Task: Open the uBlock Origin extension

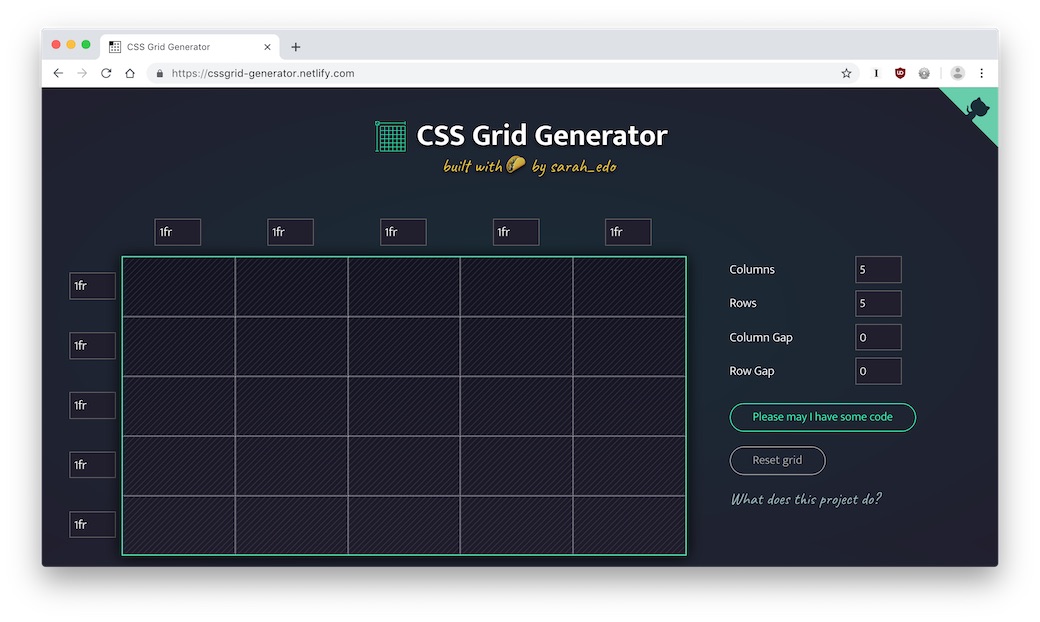Action: point(900,73)
